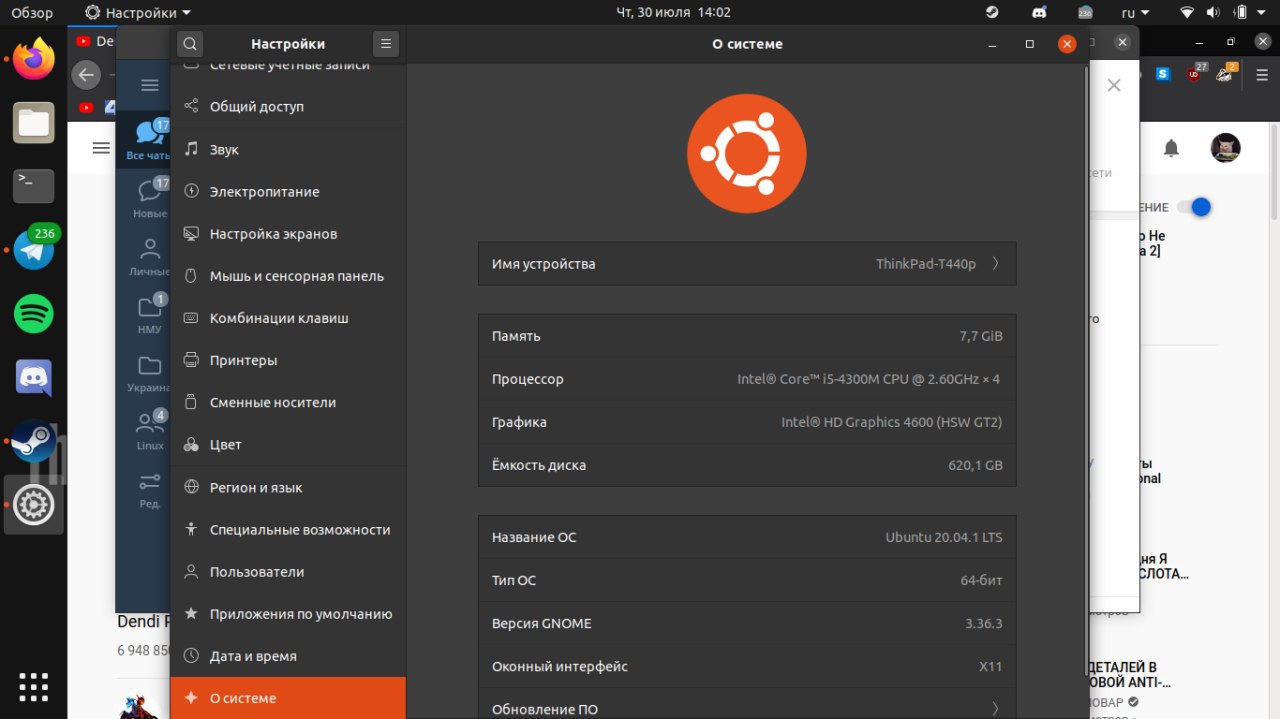
Task: Open Region and language (Регион и язык)
Action: pyautogui.click(x=288, y=487)
